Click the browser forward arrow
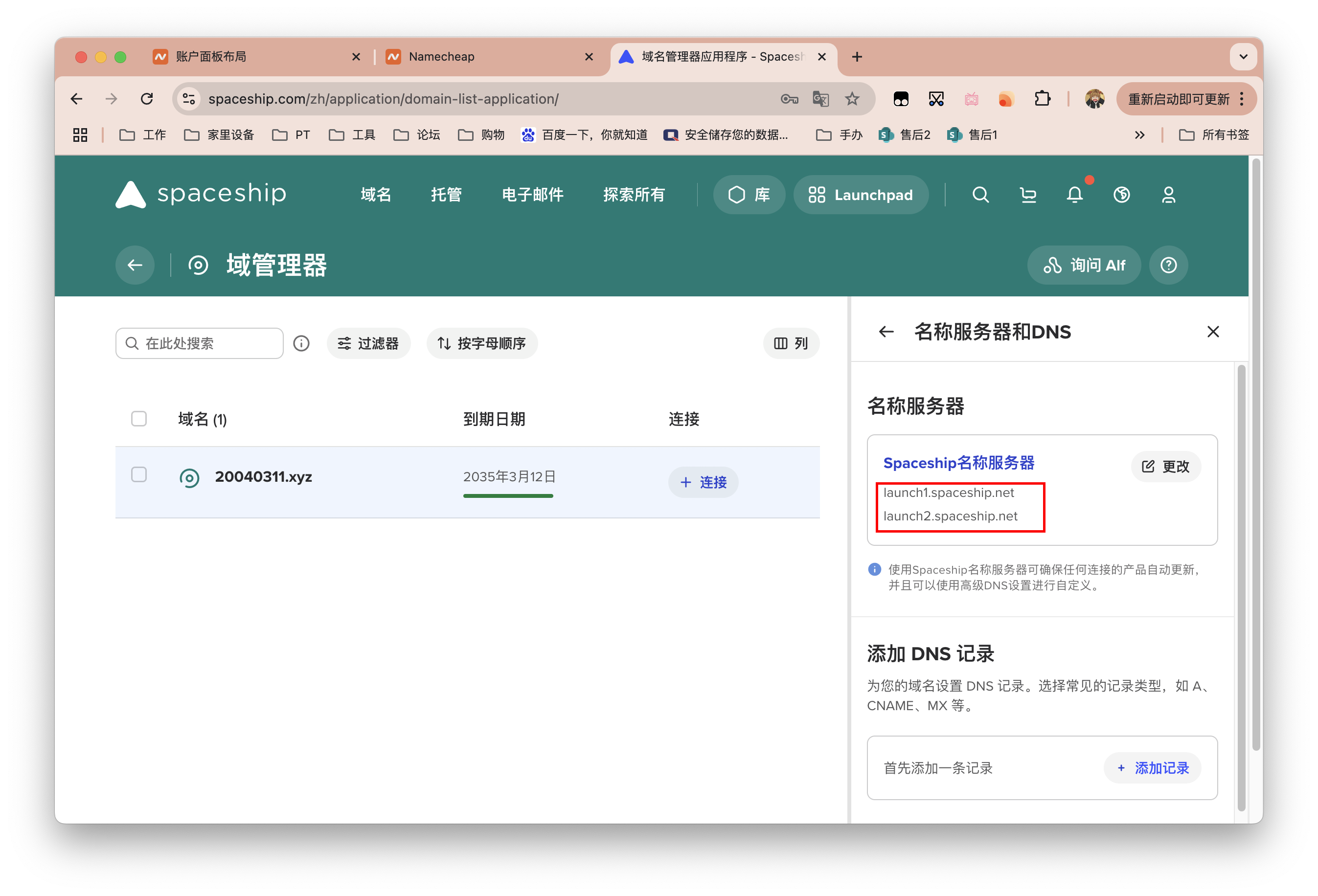The image size is (1318, 896). [x=112, y=99]
